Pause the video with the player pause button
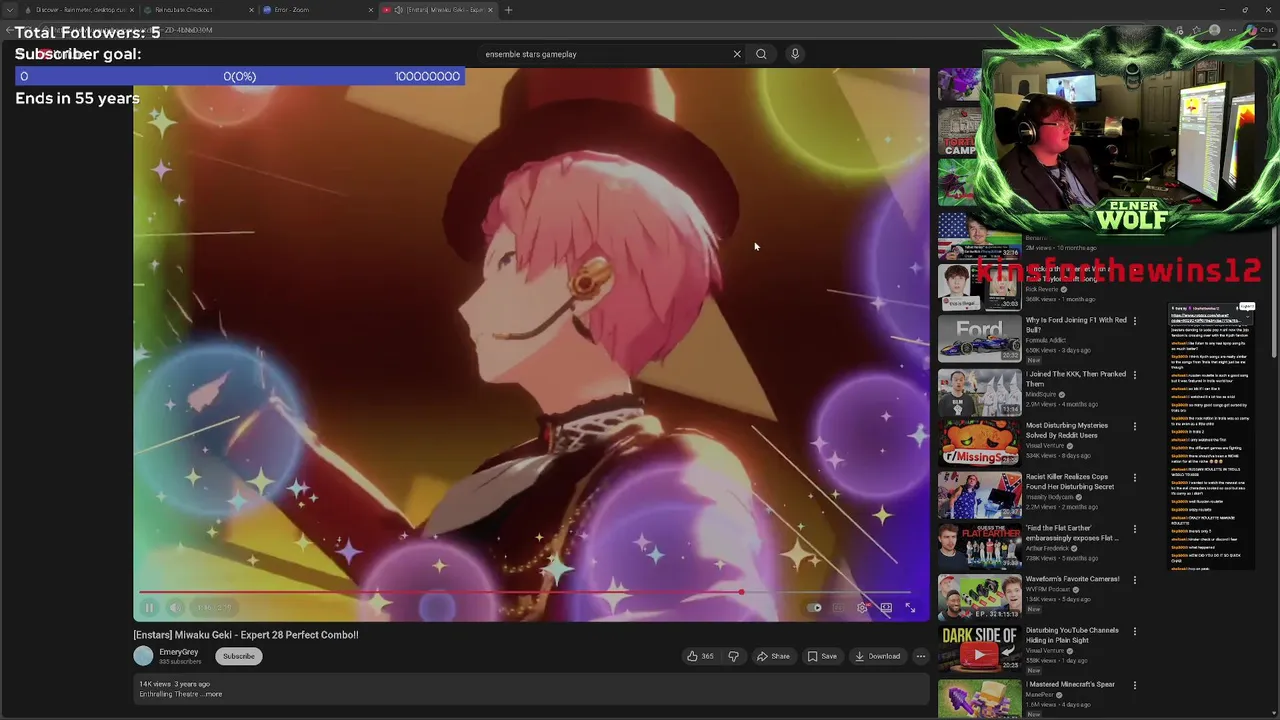Viewport: 1280px width, 720px height. pyautogui.click(x=149, y=607)
